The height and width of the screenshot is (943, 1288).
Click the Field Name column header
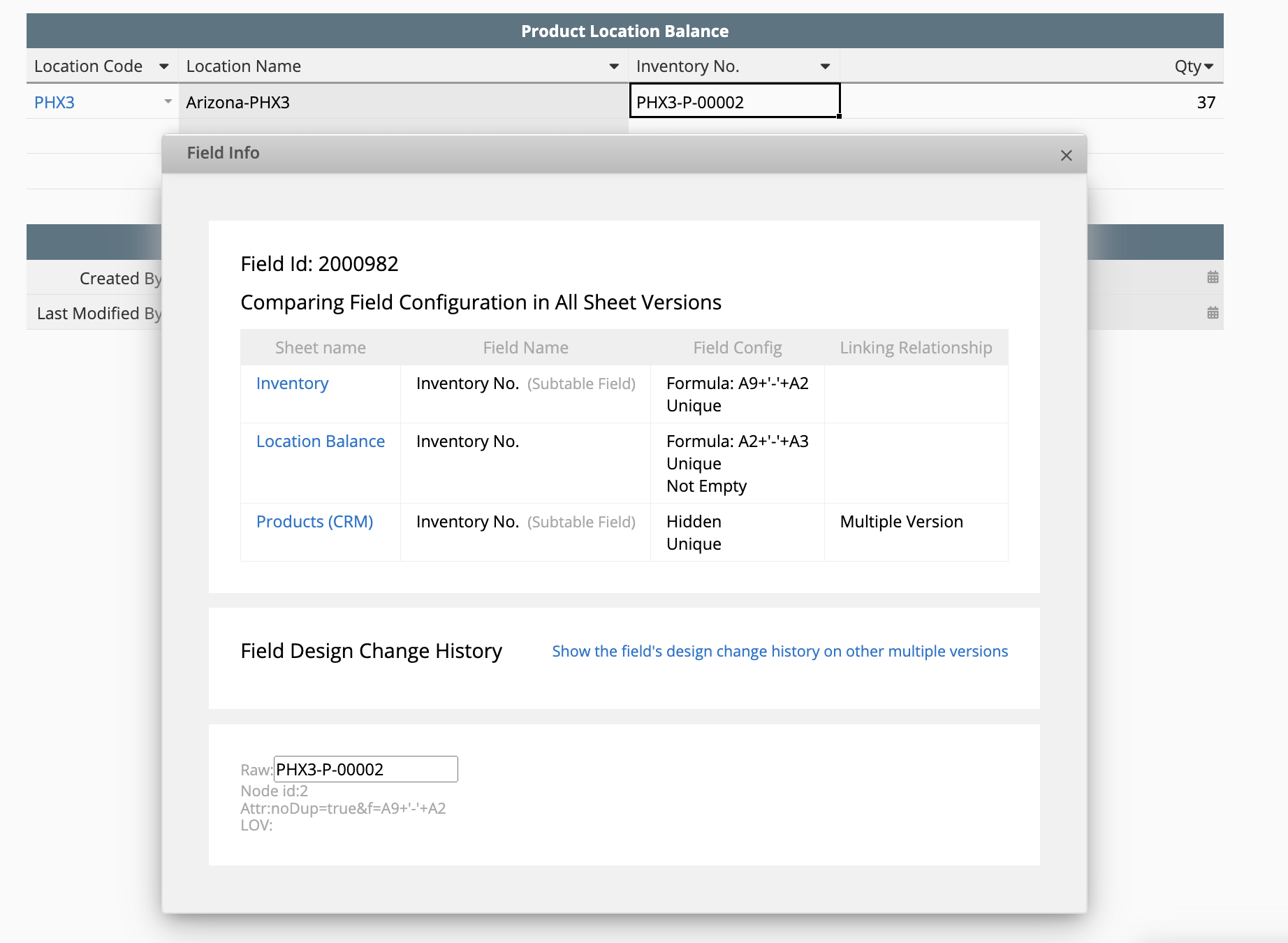coord(525,348)
